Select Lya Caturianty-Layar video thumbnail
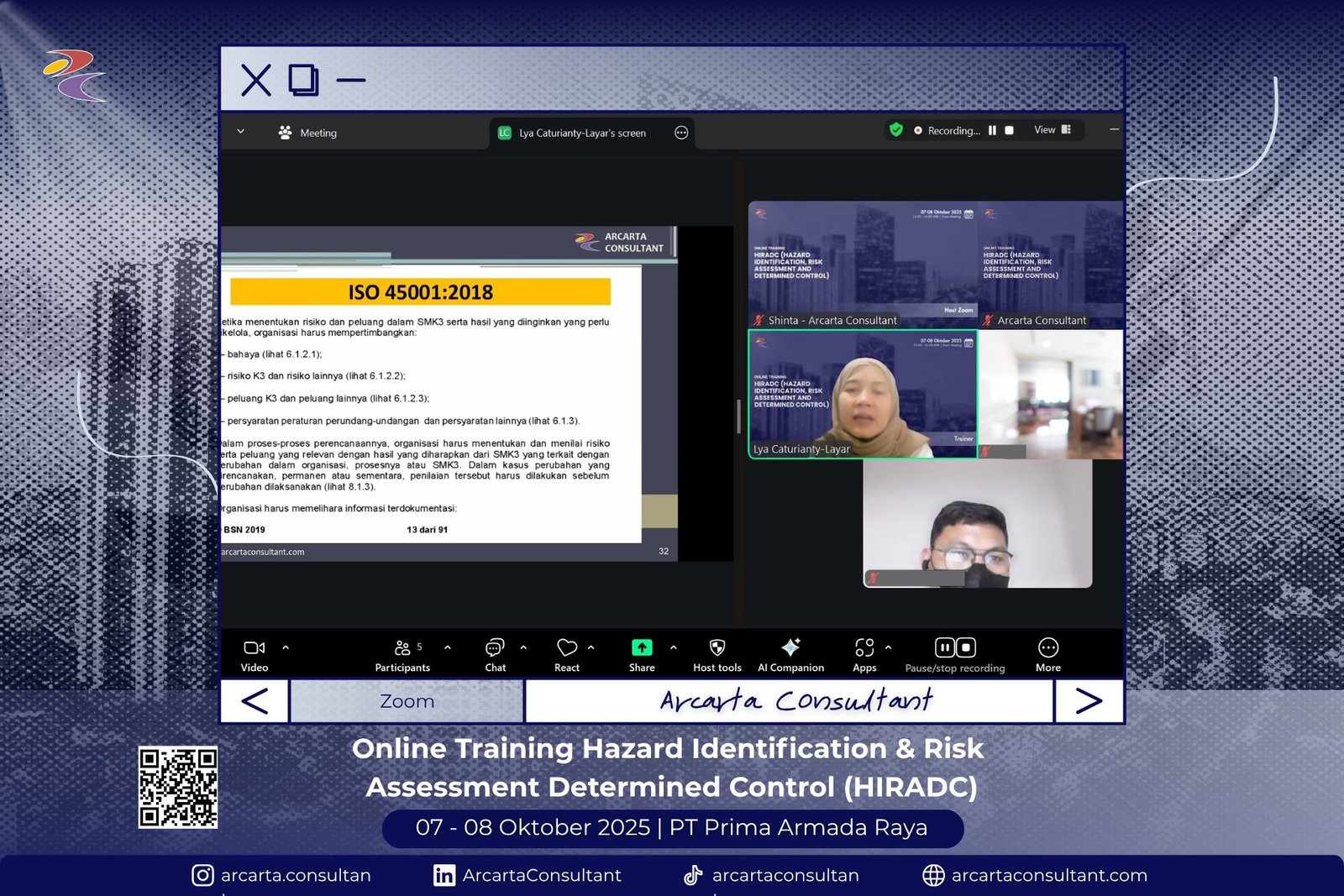Image resolution: width=1344 pixels, height=896 pixels. tap(862, 395)
